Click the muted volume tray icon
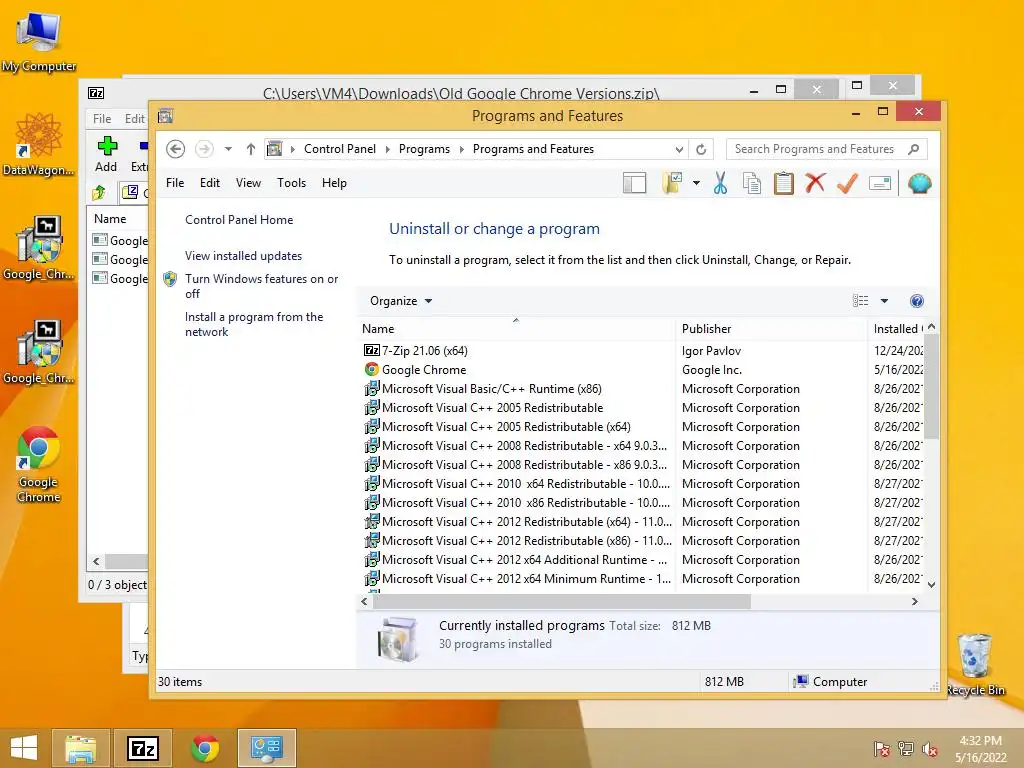Screen dimensions: 1024x768 (930, 749)
